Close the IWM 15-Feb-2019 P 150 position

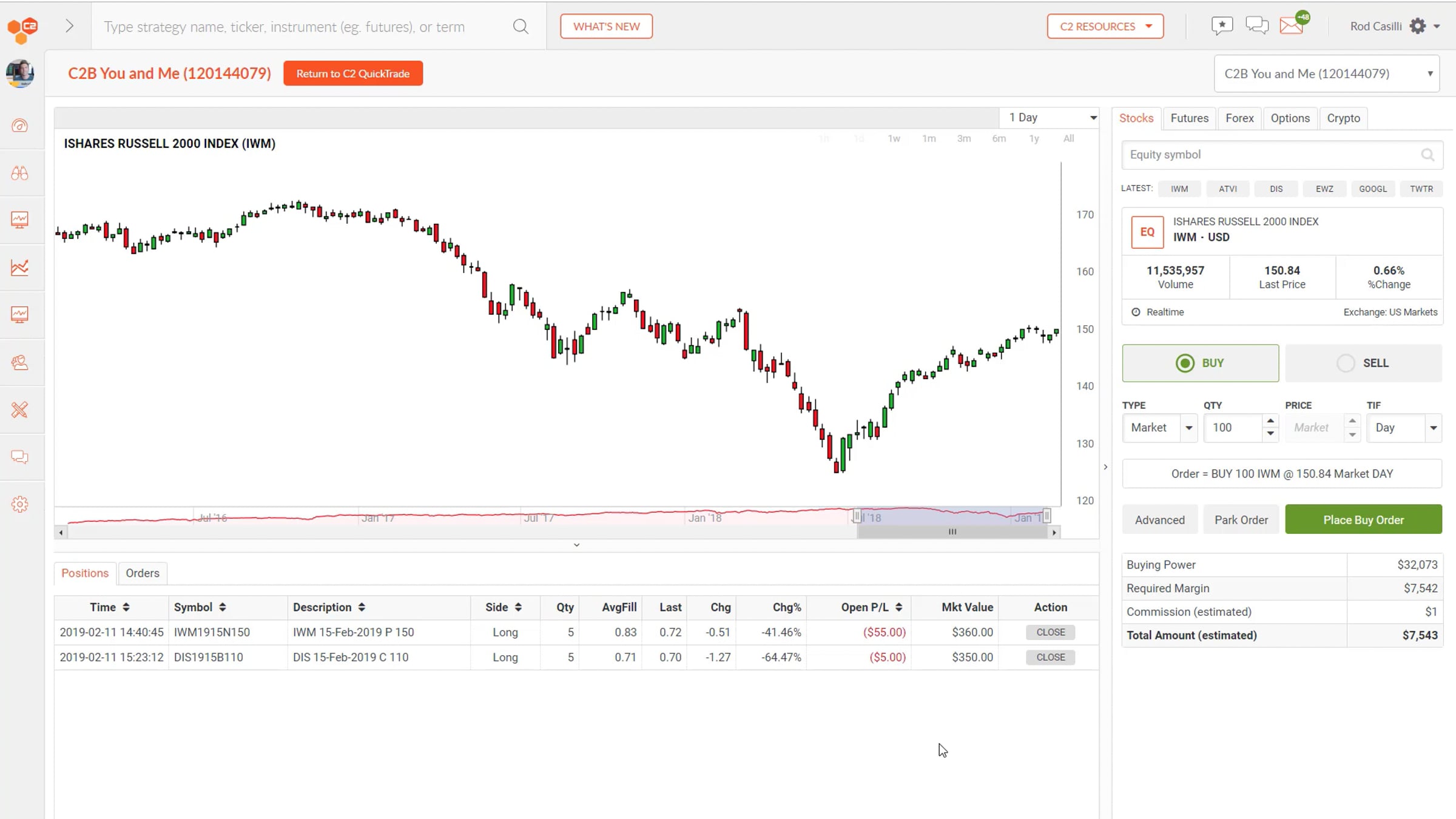coord(1051,632)
